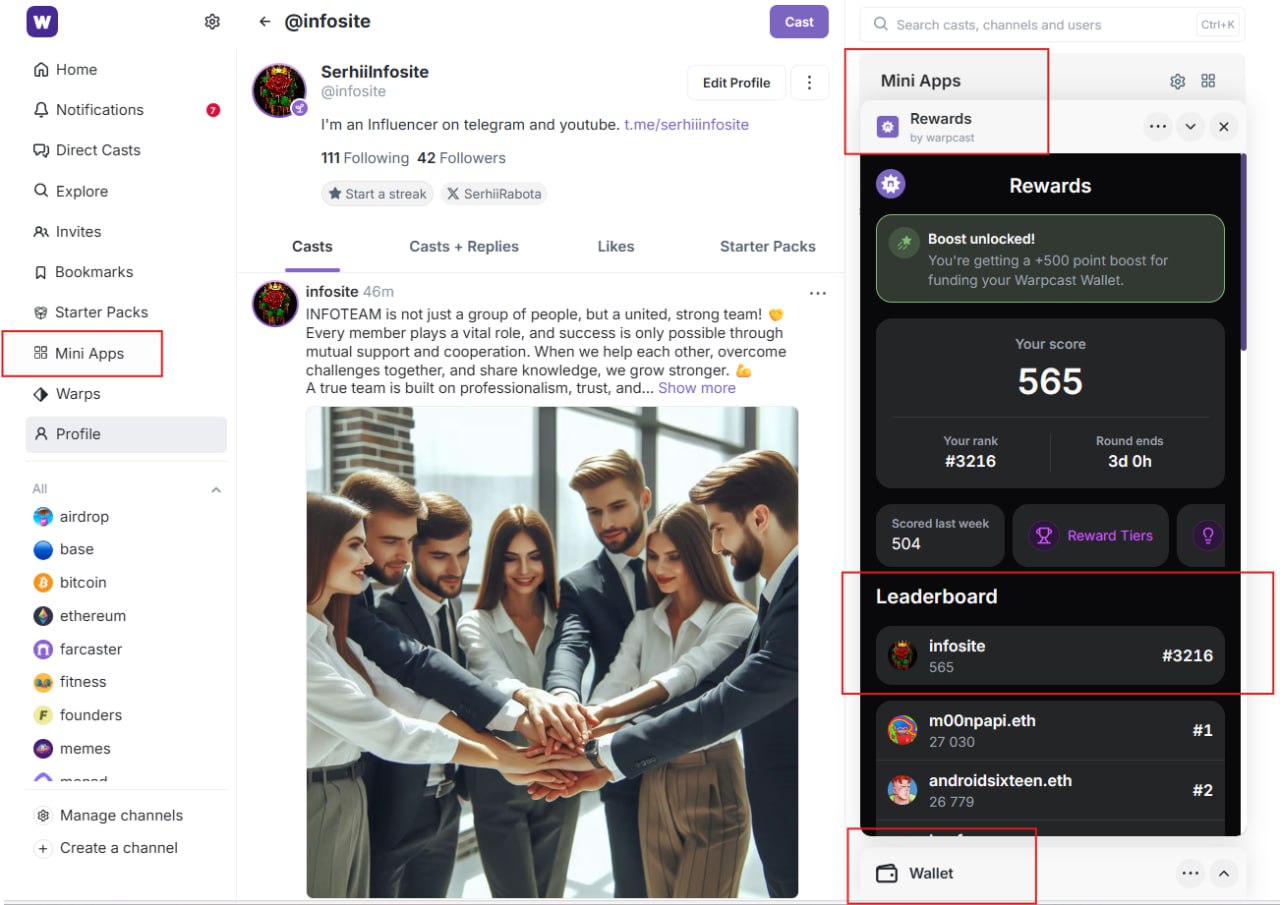Viewport: 1280px width, 905px height.
Task: Open the X SerhiiRabota chip
Action: [x=494, y=194]
